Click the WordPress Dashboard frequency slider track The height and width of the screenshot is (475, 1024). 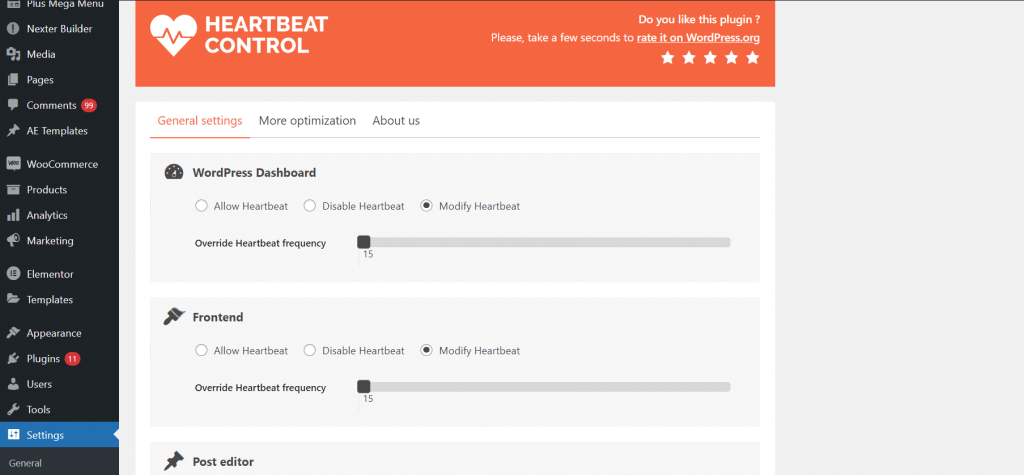[543, 242]
